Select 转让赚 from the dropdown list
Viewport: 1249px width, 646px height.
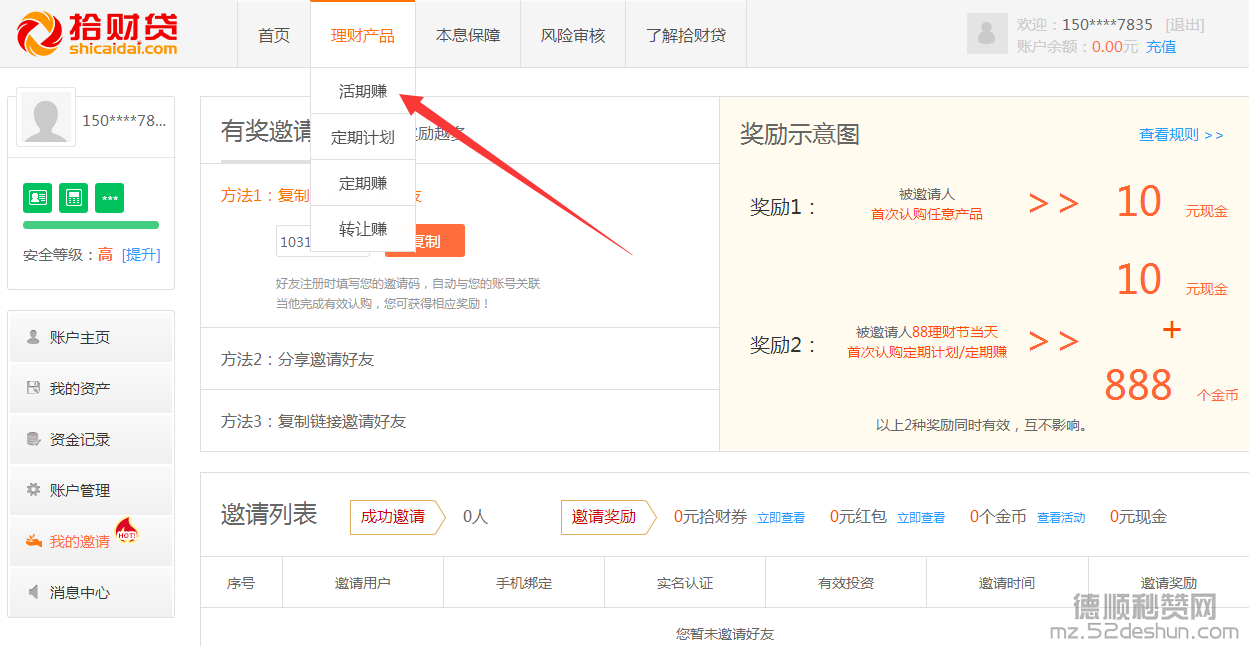[x=362, y=228]
